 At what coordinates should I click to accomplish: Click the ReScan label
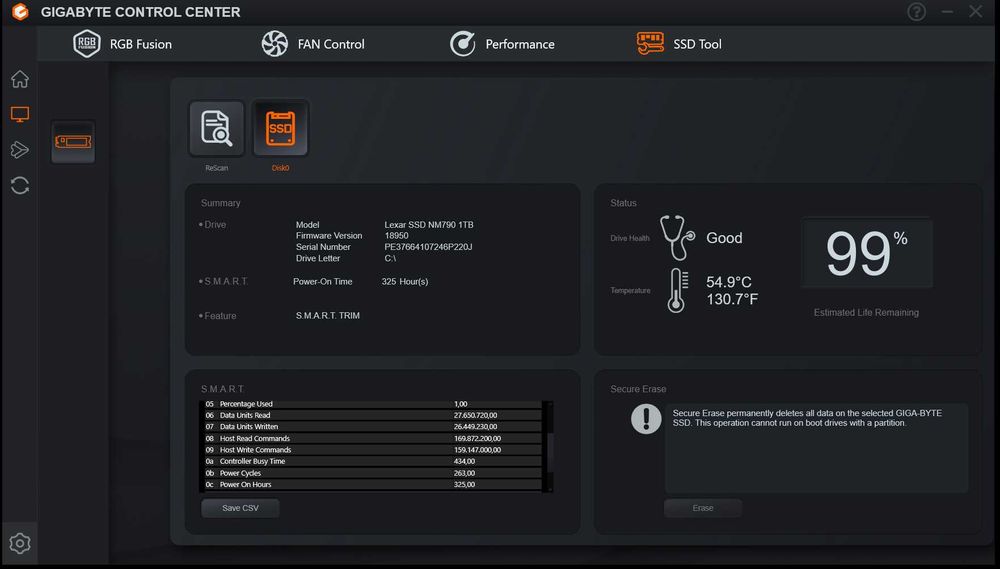pos(217,168)
